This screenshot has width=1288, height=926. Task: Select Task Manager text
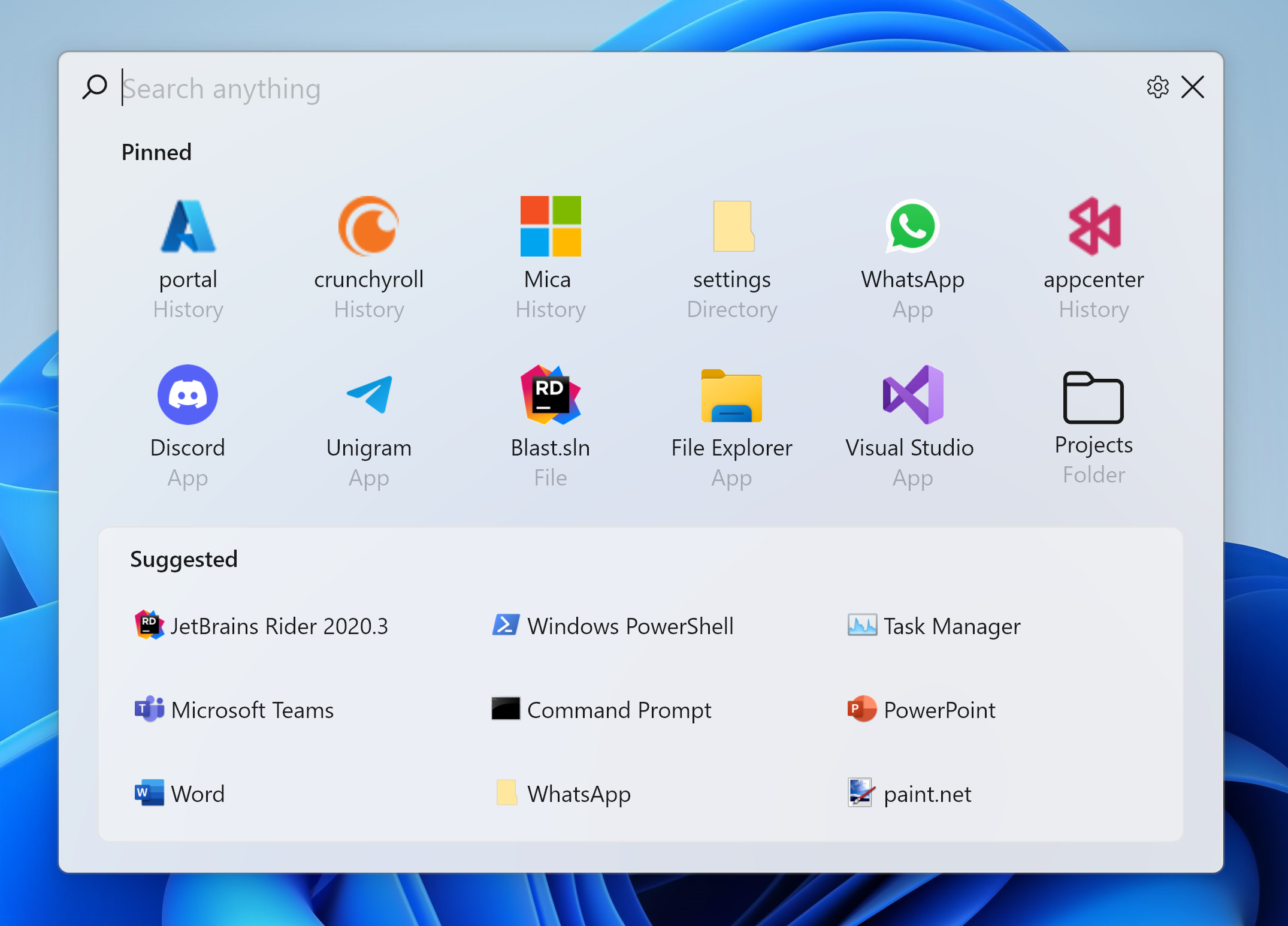[x=952, y=627]
